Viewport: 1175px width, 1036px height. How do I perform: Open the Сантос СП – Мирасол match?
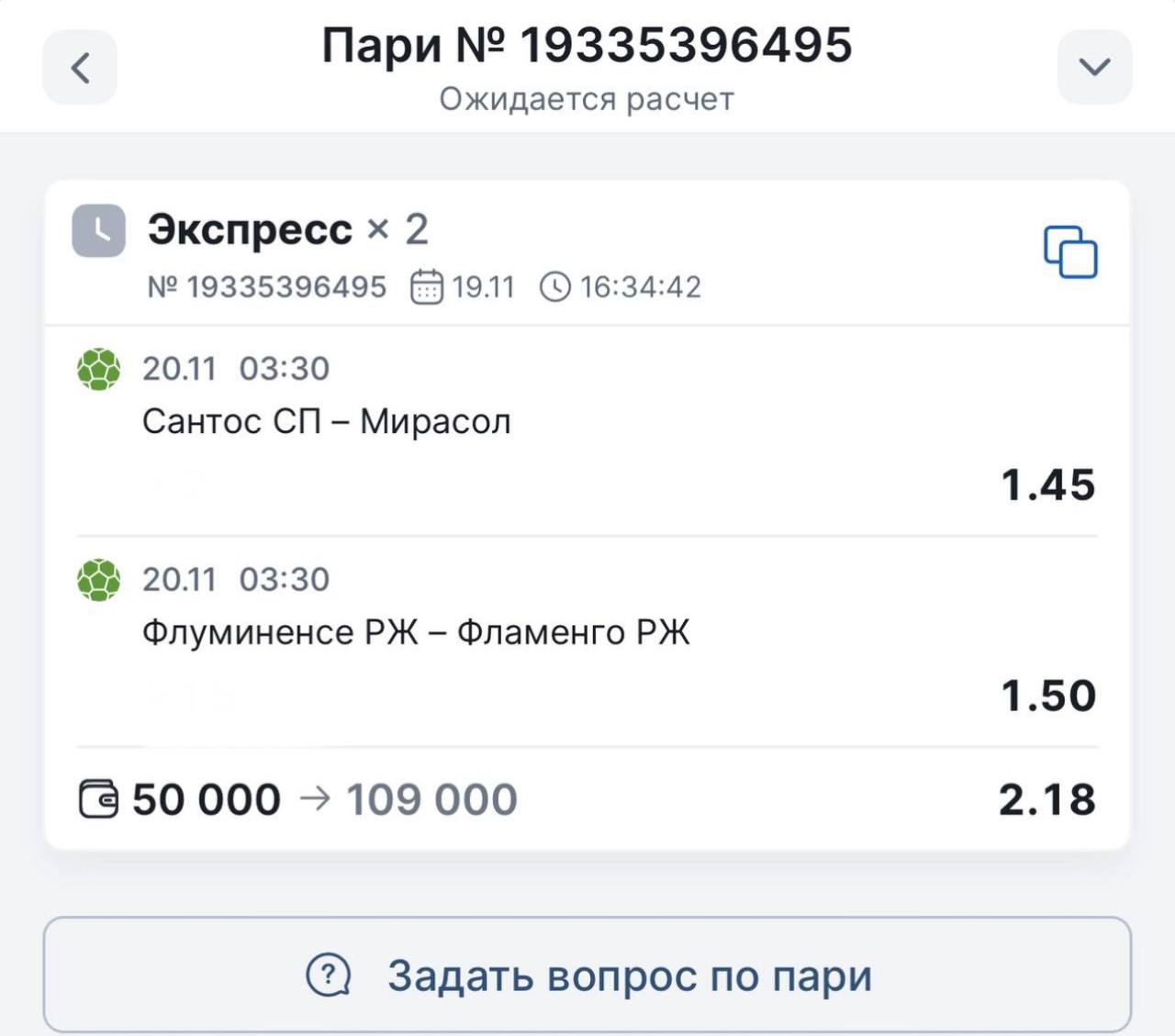click(327, 422)
